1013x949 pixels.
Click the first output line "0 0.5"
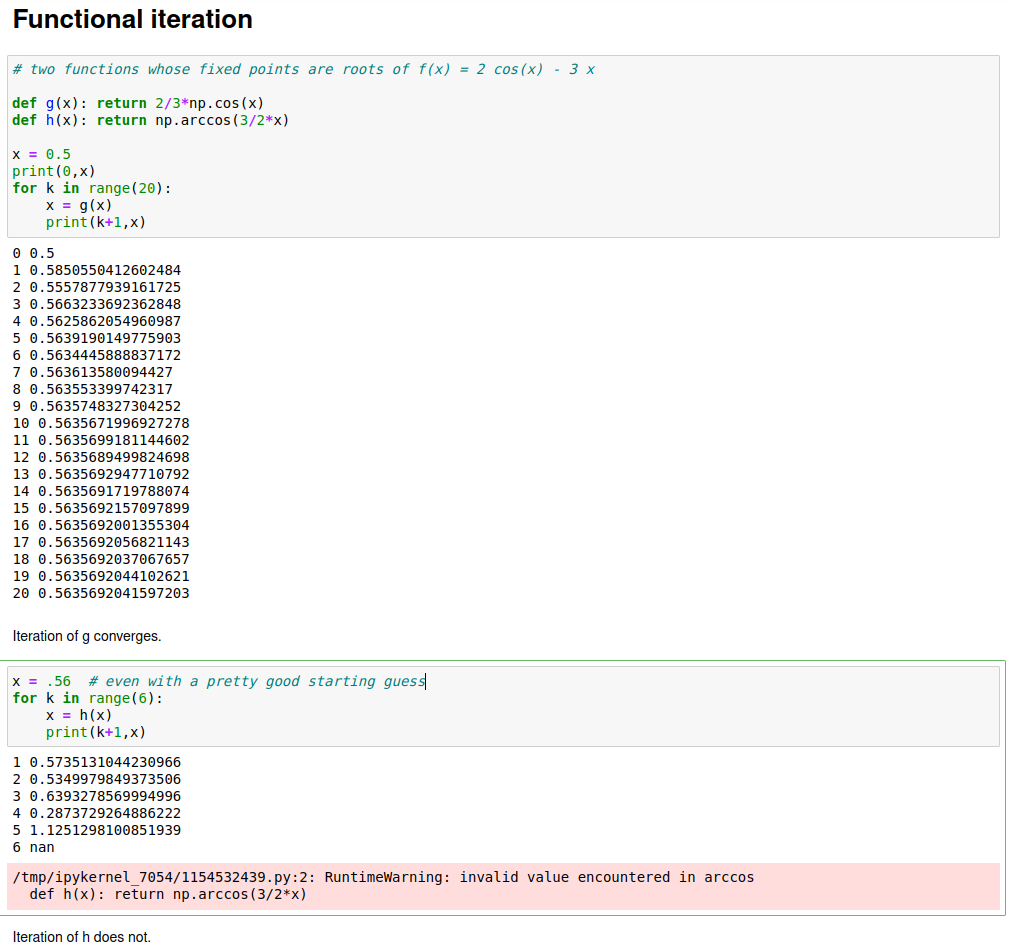click(33, 253)
